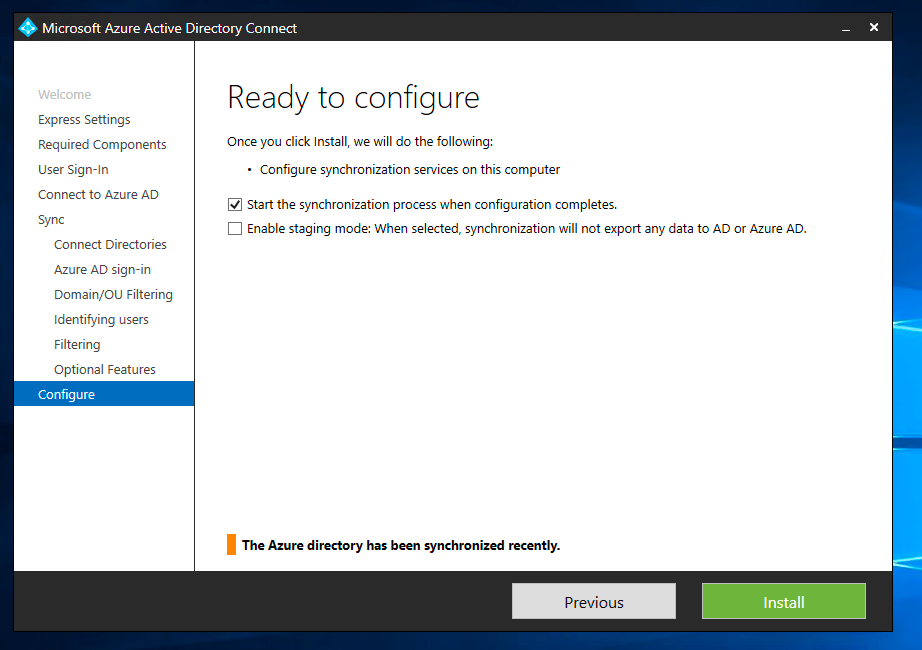Open Optional Features sub-step
This screenshot has height=650, width=922.
pos(105,369)
